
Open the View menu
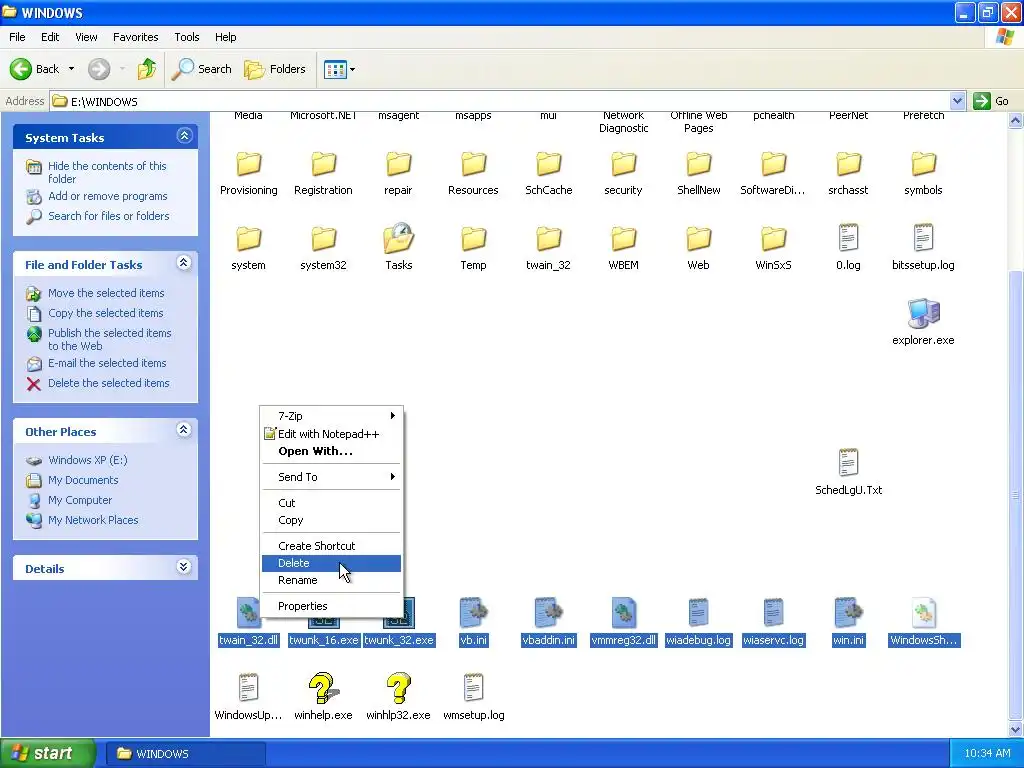(x=86, y=37)
